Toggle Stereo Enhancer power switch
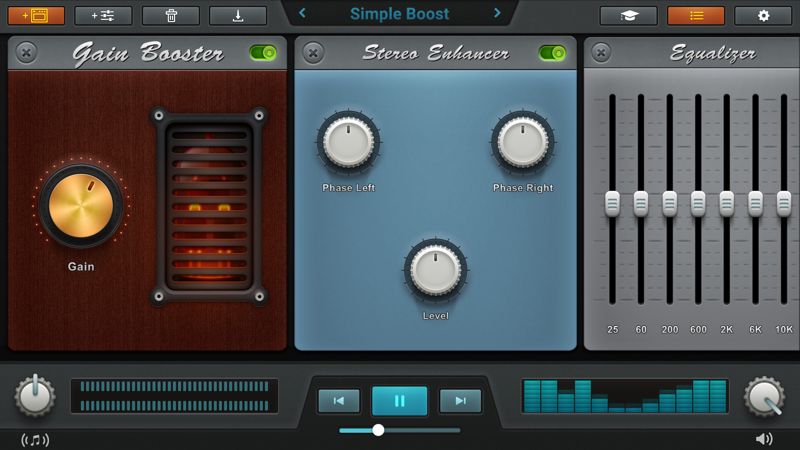Viewport: 800px width, 450px height. point(552,53)
